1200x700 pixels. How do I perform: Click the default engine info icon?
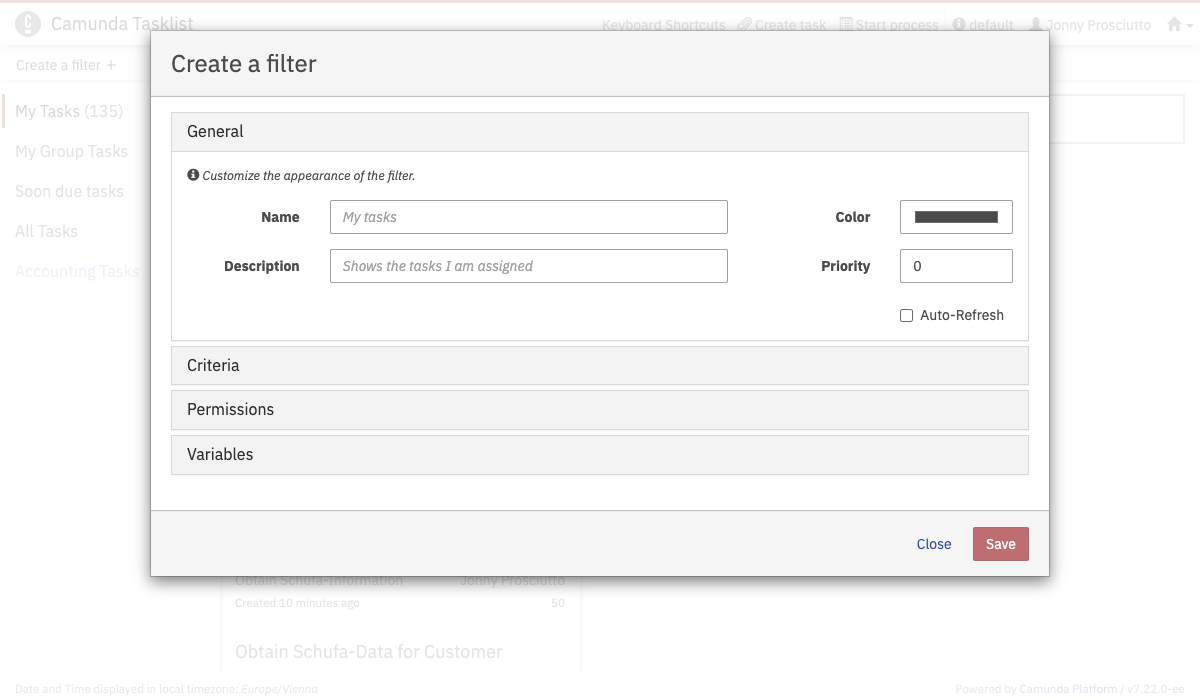pos(959,25)
